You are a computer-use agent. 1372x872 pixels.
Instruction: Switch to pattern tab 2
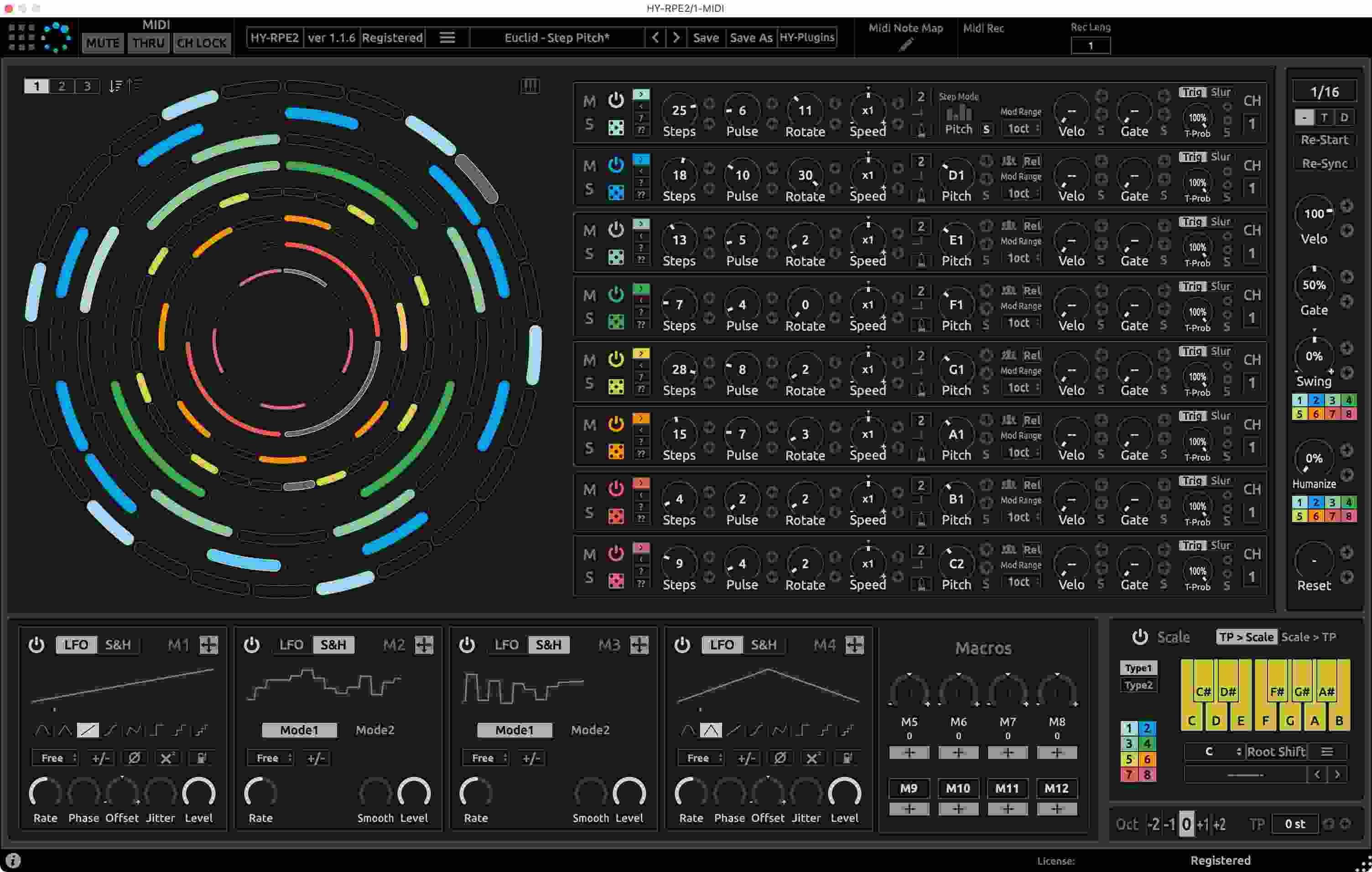[x=62, y=86]
